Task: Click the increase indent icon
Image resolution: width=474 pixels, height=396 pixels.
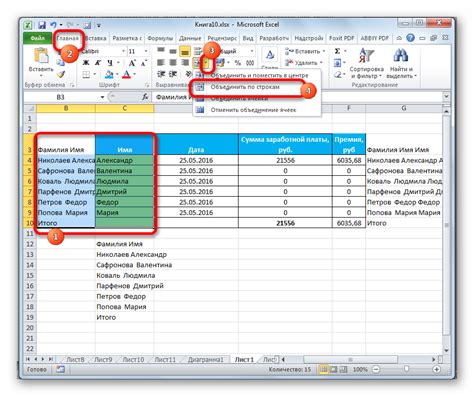Action: (173, 74)
